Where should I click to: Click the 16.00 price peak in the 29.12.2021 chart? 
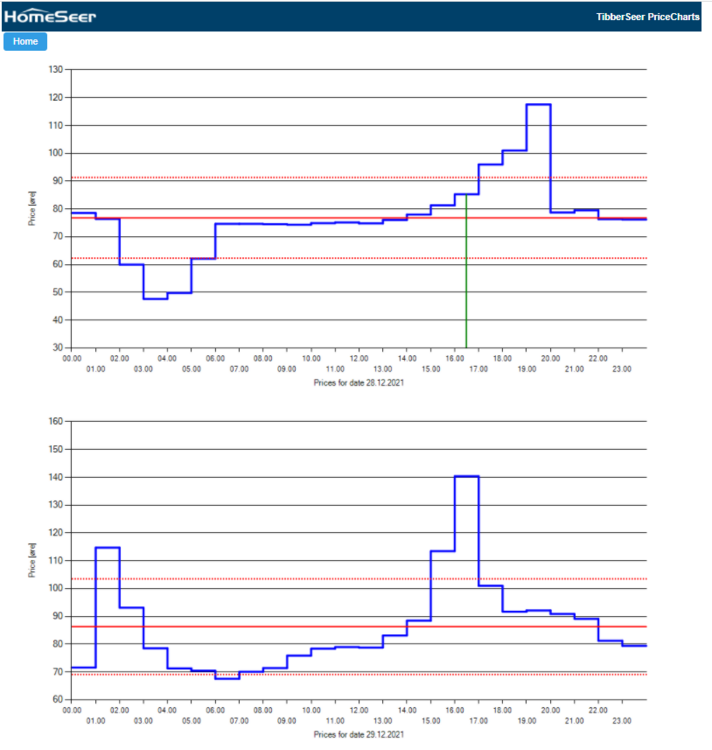[x=466, y=476]
